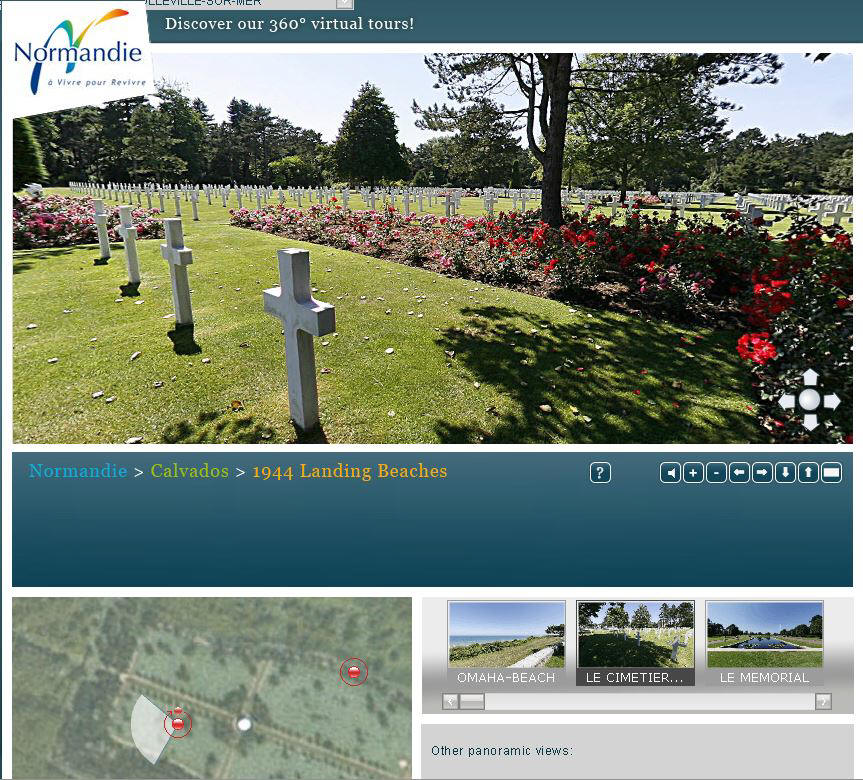Screen dimensions: 863x780
Task: Open the 1944 Landing Beaches breadcrumb link
Action: point(349,471)
